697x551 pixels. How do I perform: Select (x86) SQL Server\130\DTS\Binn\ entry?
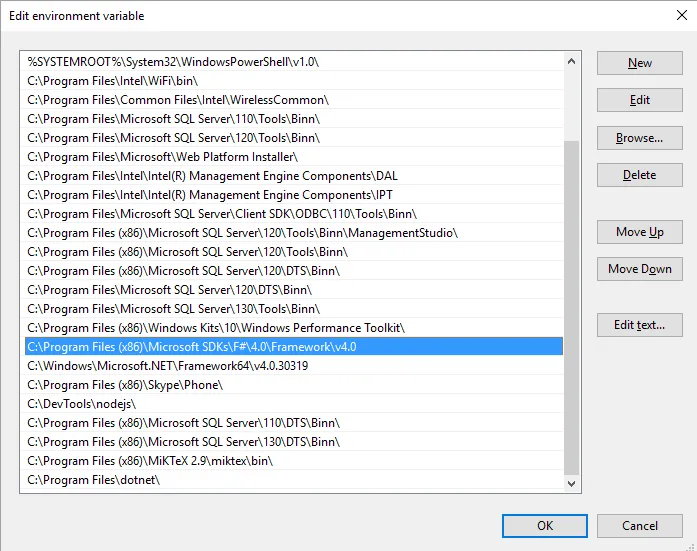click(294, 442)
